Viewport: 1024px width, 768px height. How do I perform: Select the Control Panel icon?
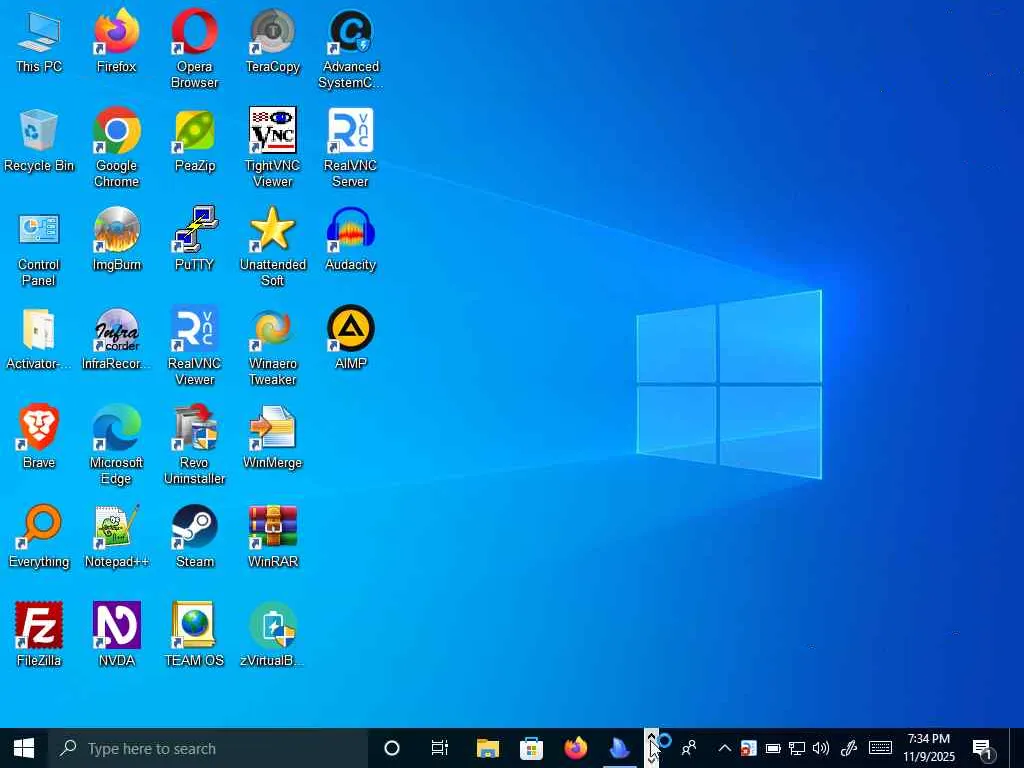click(x=39, y=248)
